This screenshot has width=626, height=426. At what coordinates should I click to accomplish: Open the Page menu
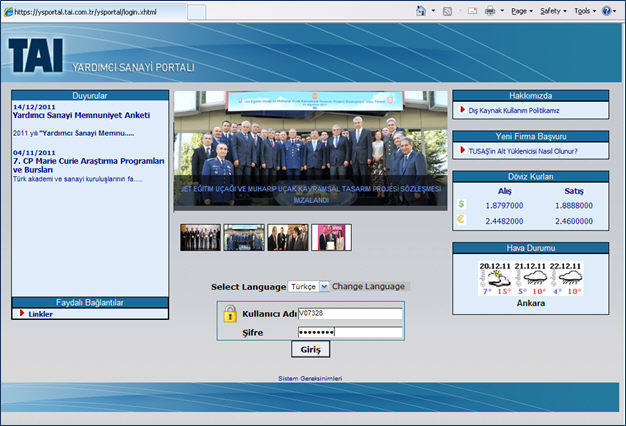click(x=522, y=11)
